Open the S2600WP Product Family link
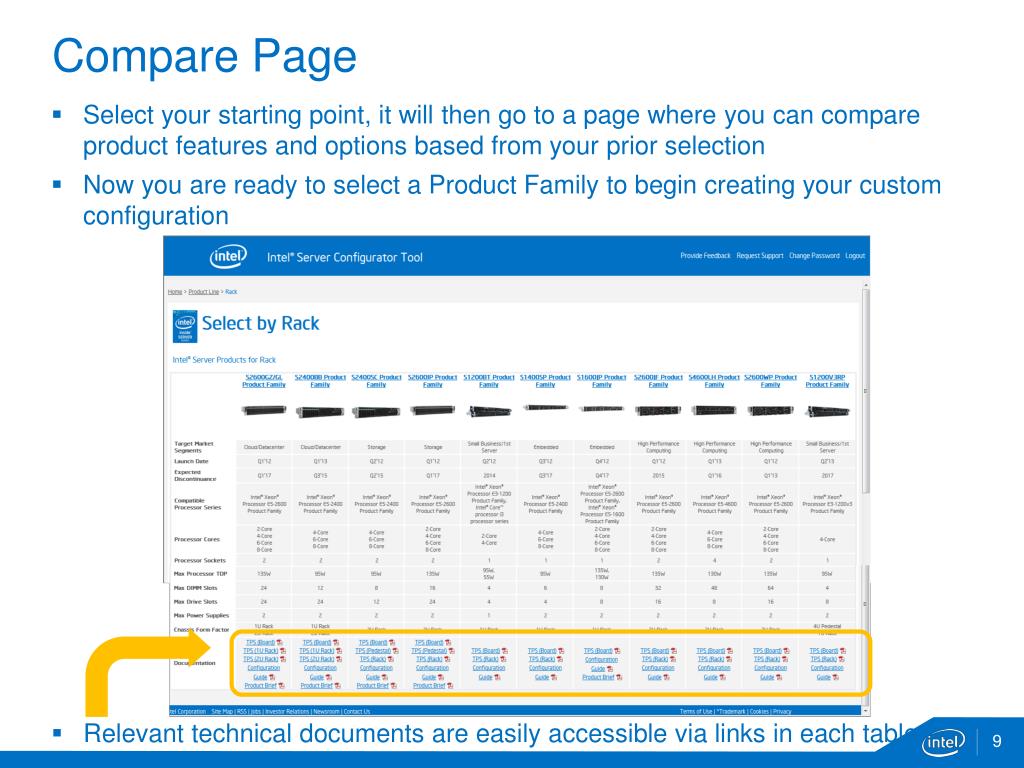The width and height of the screenshot is (1024, 768). [771, 381]
